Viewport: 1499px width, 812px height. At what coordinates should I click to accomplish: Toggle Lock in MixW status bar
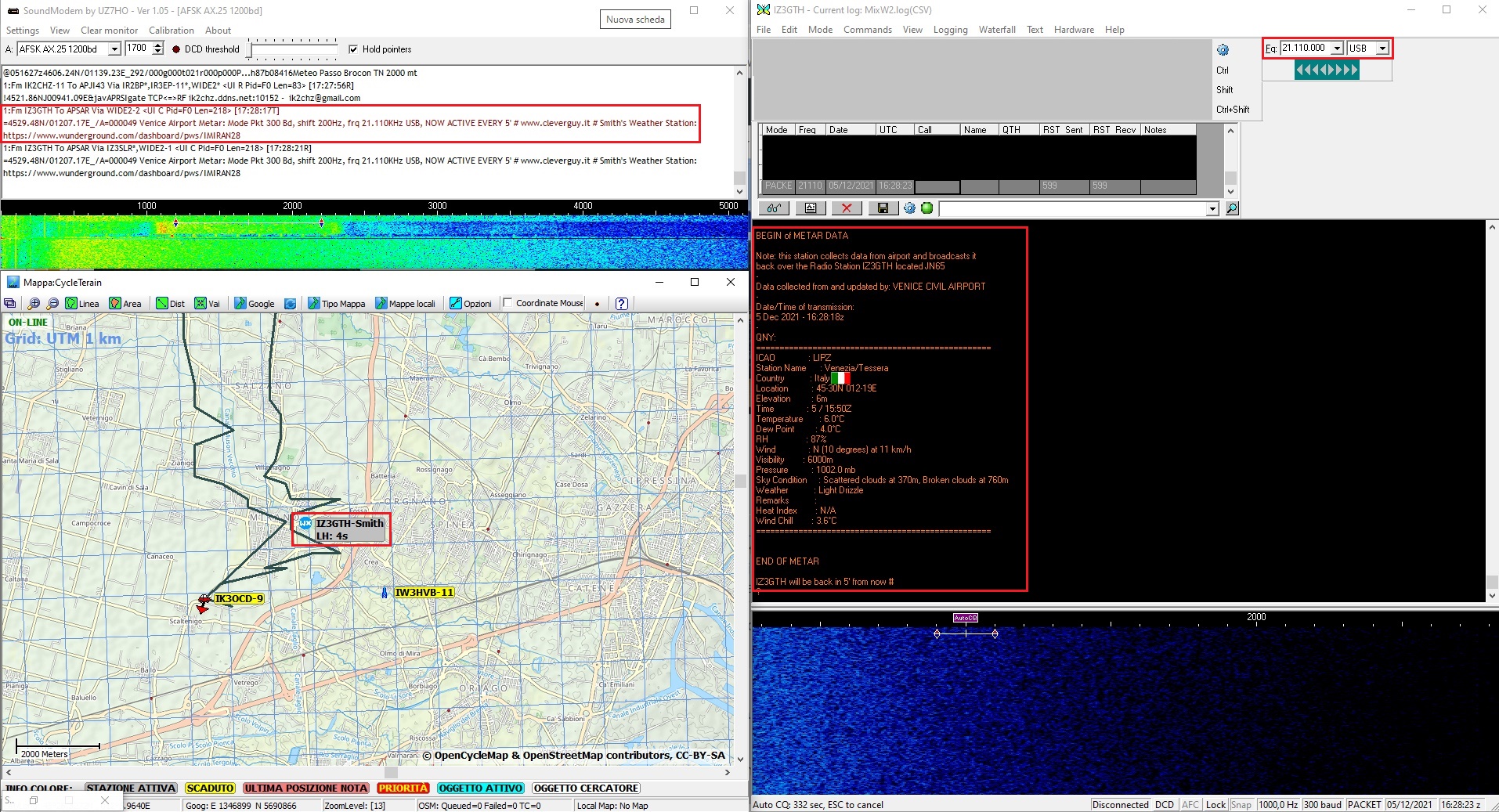click(1215, 804)
